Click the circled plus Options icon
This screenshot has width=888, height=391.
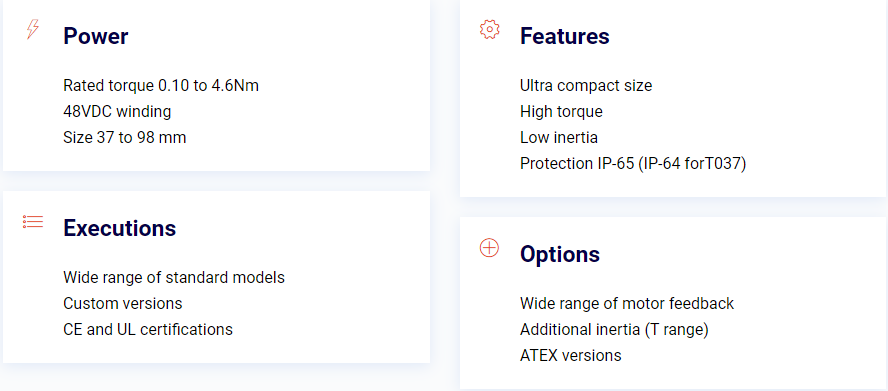click(489, 248)
